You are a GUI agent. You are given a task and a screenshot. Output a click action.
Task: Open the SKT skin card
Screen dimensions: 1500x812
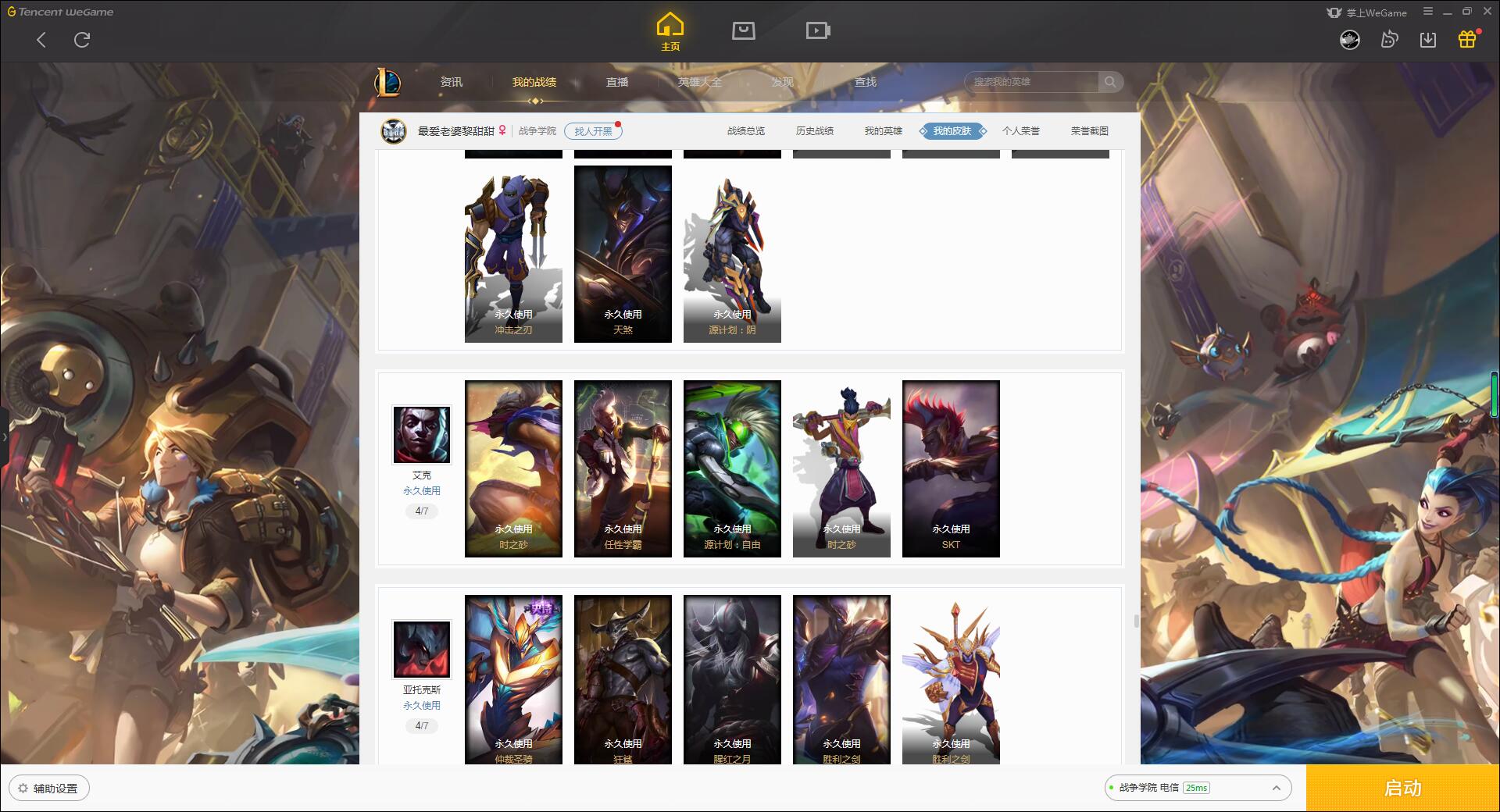(951, 468)
